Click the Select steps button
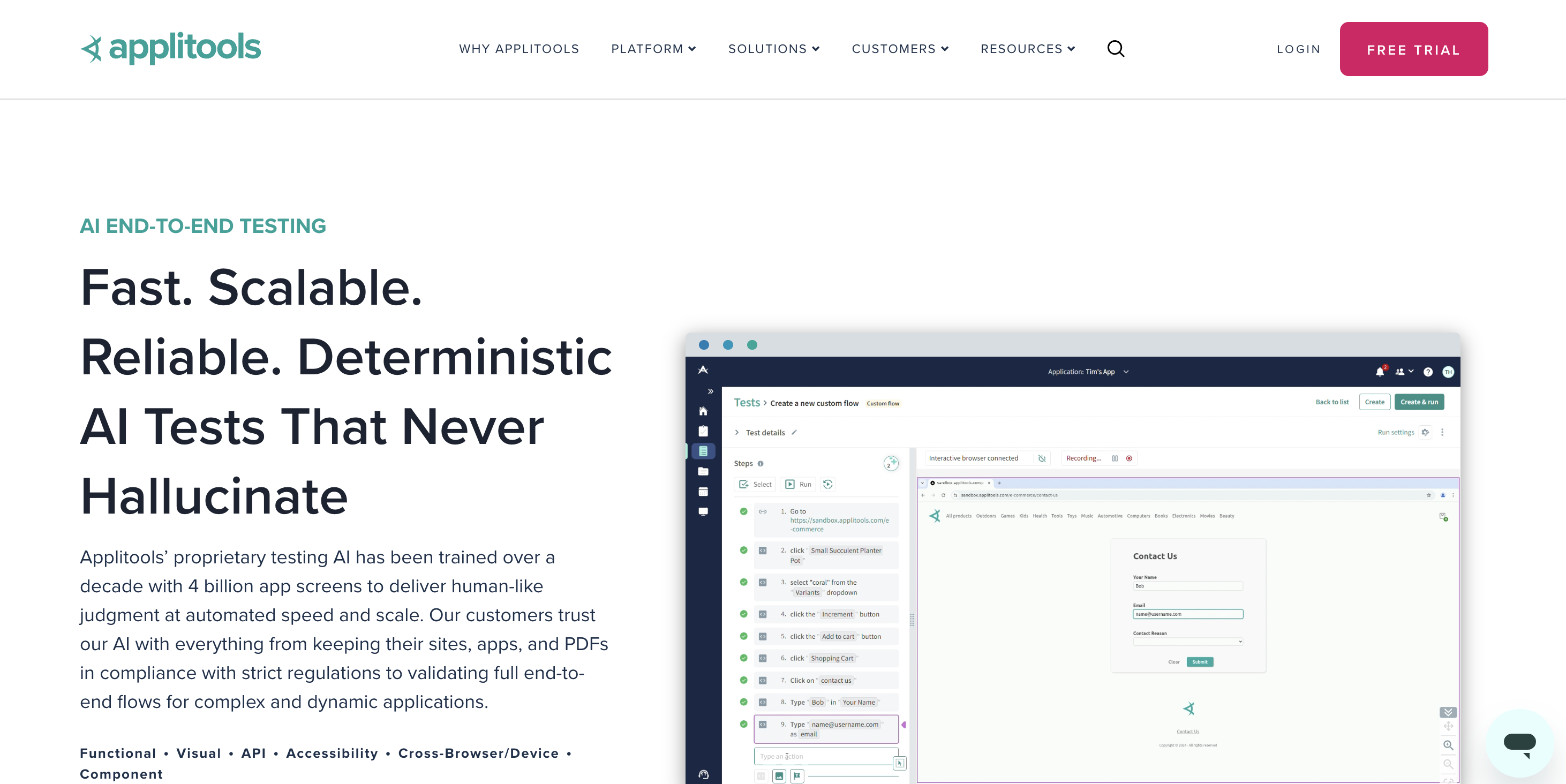 tap(755, 485)
